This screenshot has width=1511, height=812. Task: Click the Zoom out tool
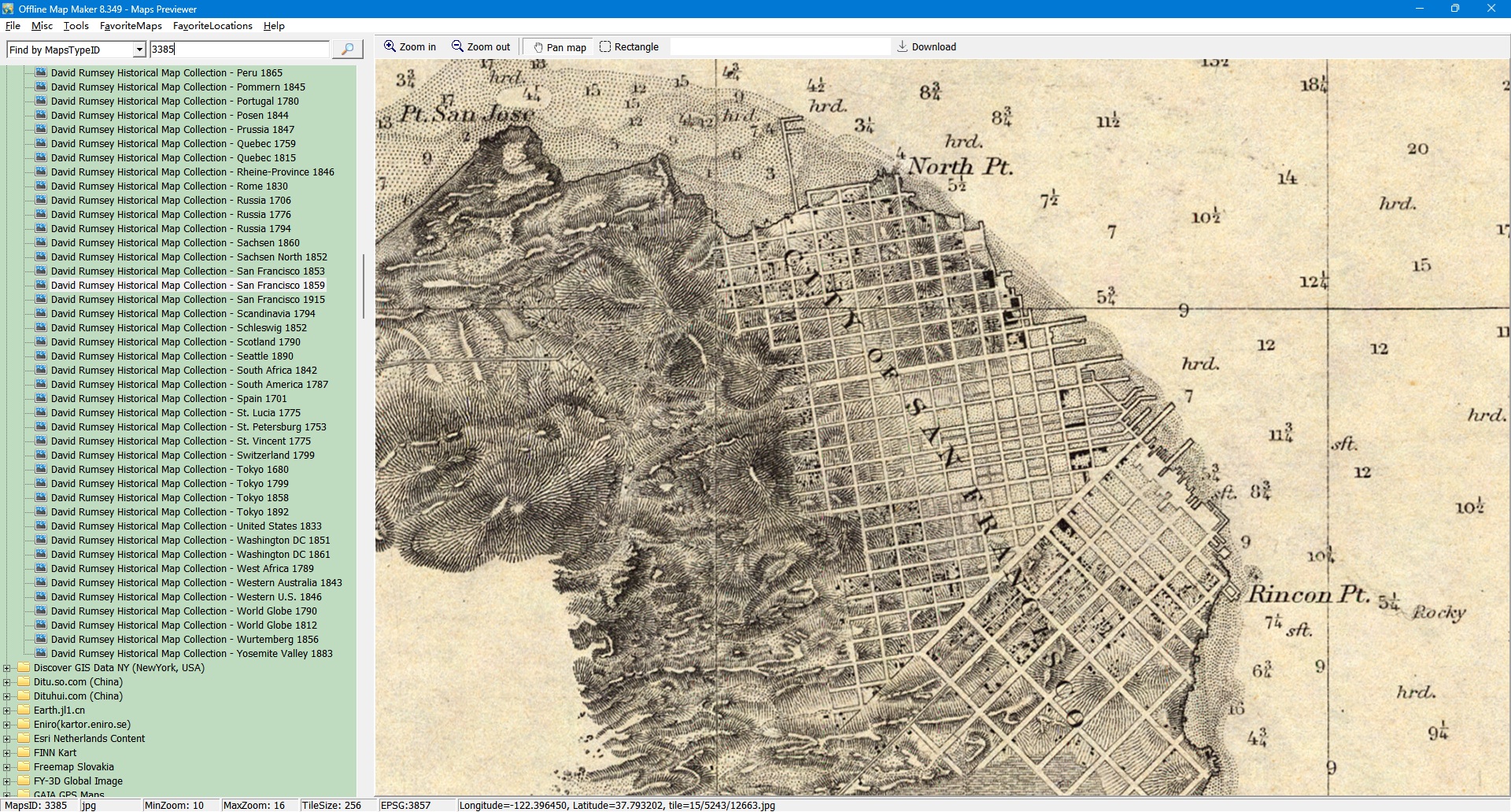click(480, 47)
